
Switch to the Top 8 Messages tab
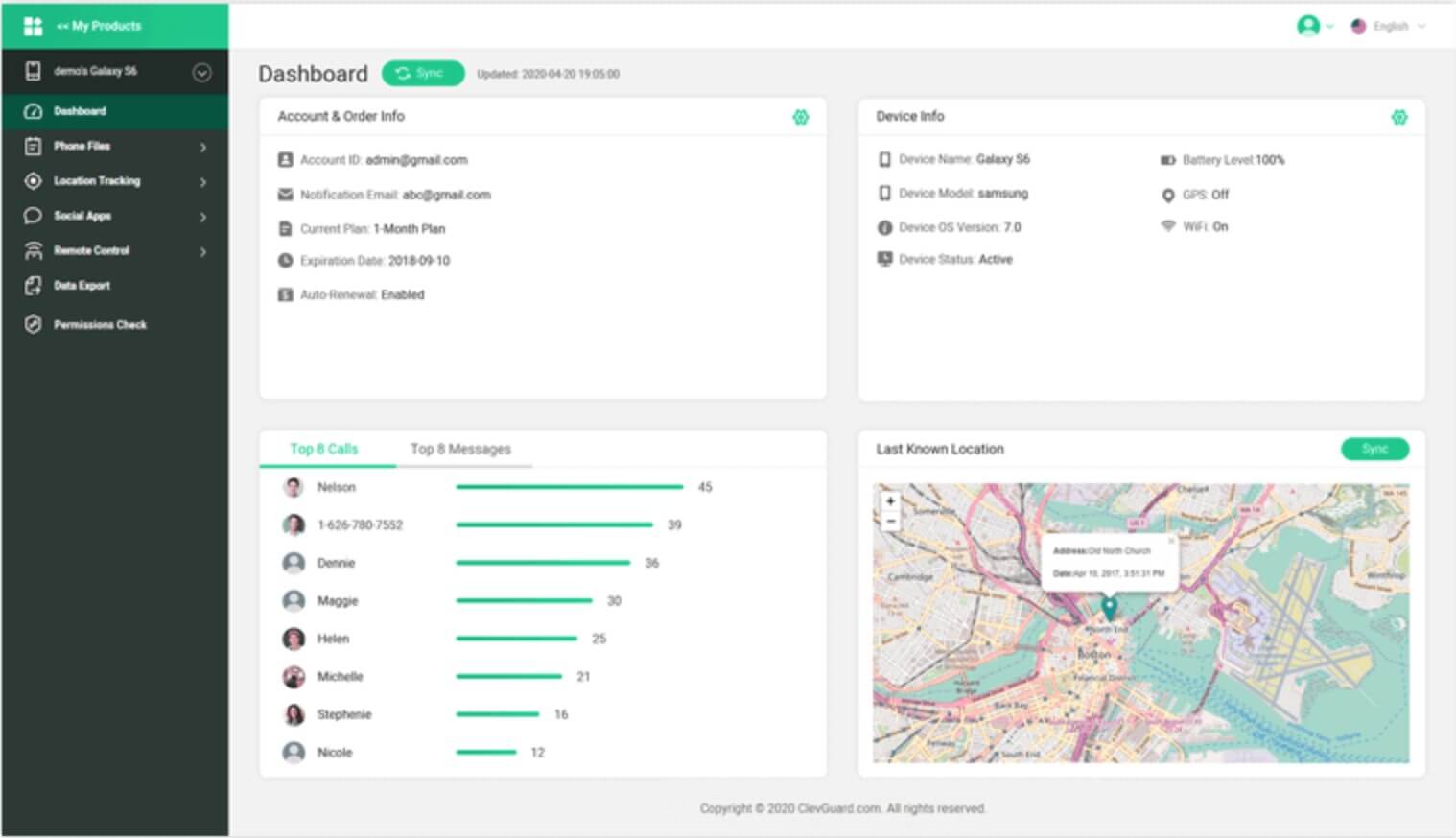(x=460, y=449)
